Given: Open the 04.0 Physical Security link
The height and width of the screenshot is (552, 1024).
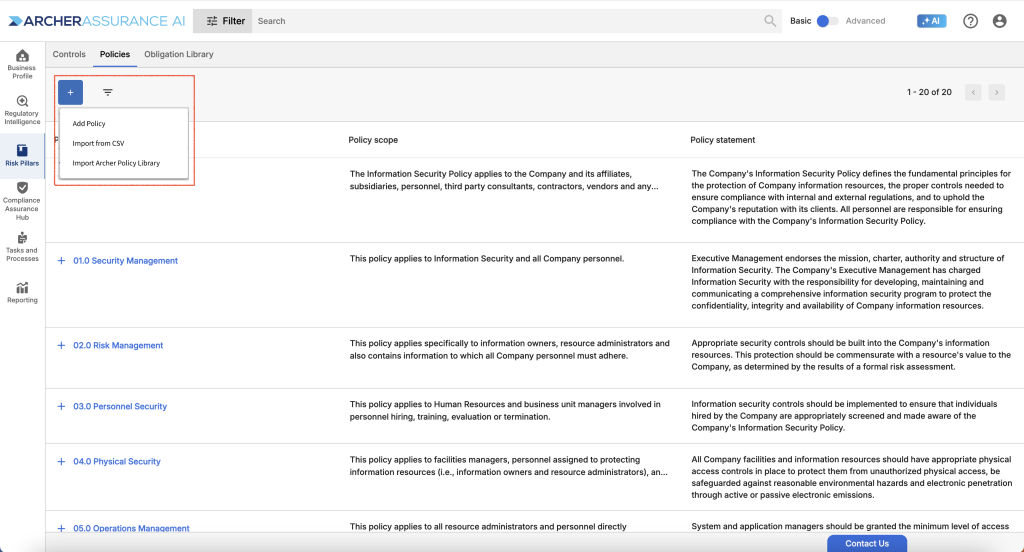Looking at the screenshot, I should pyautogui.click(x=117, y=461).
